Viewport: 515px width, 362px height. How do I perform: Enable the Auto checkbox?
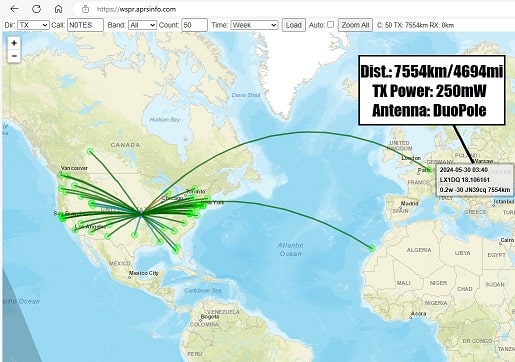pos(330,24)
